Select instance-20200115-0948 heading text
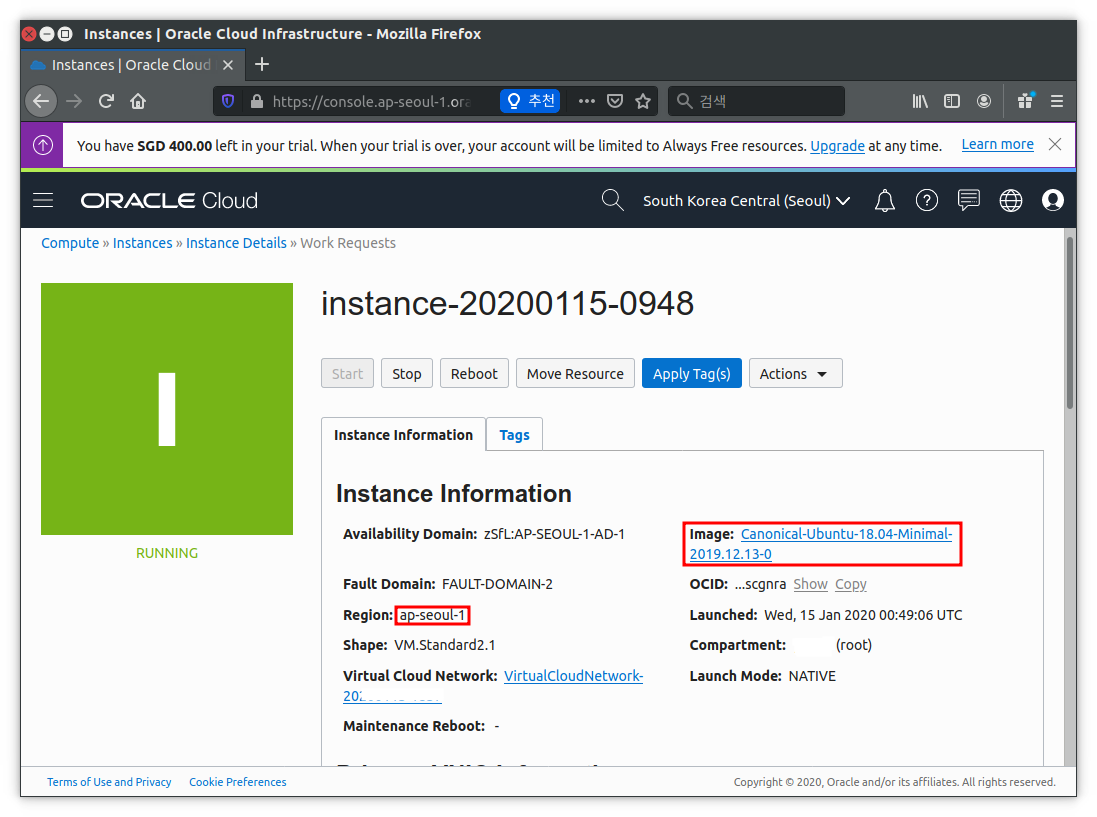The image size is (1097, 817). 507,304
